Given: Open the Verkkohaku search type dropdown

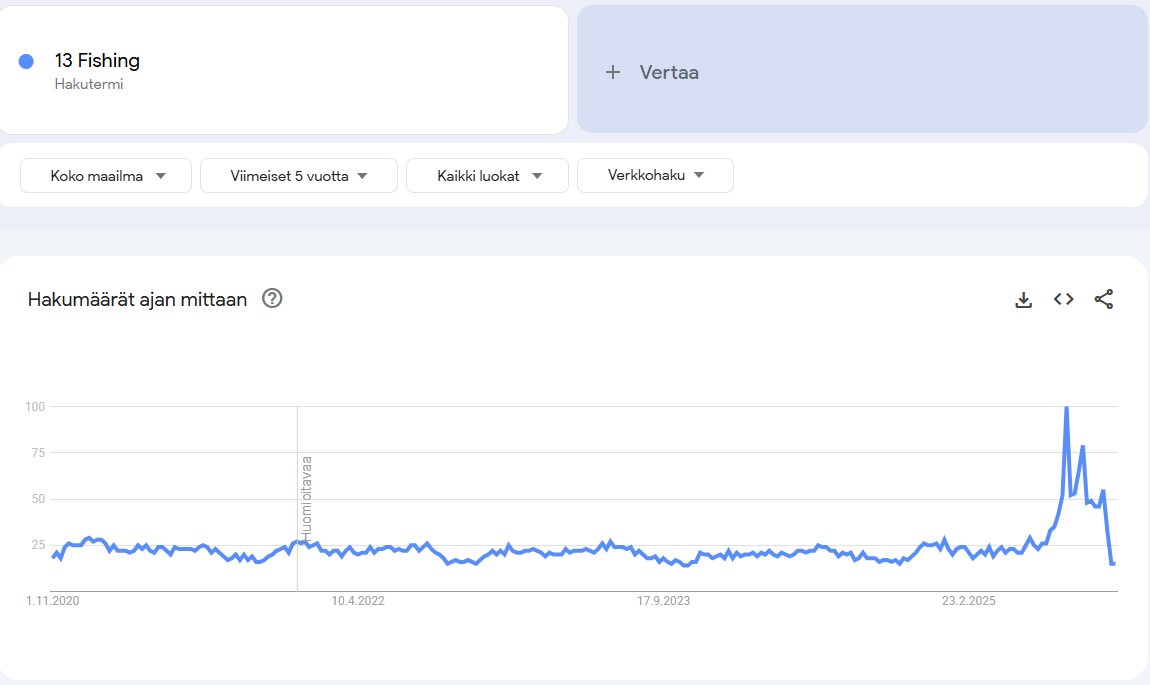Looking at the screenshot, I should [655, 176].
